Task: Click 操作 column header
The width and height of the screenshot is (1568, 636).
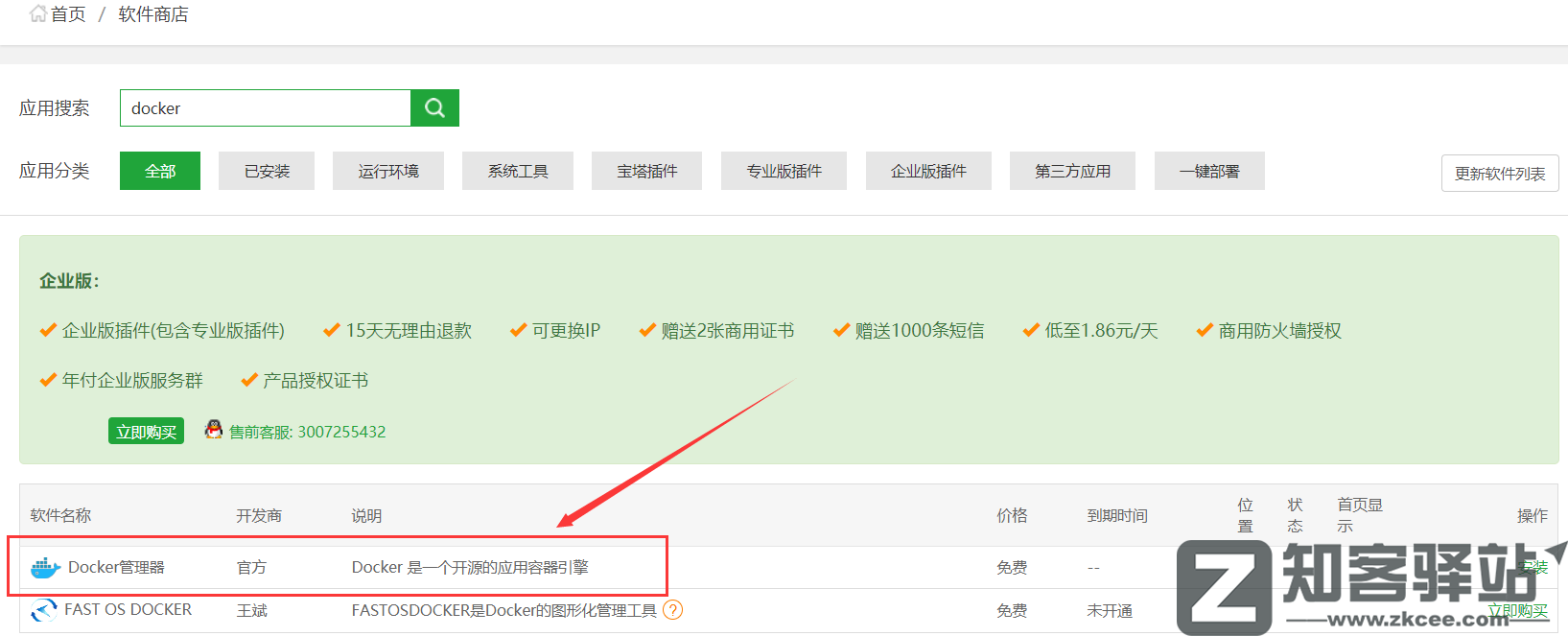Action: pyautogui.click(x=1533, y=516)
